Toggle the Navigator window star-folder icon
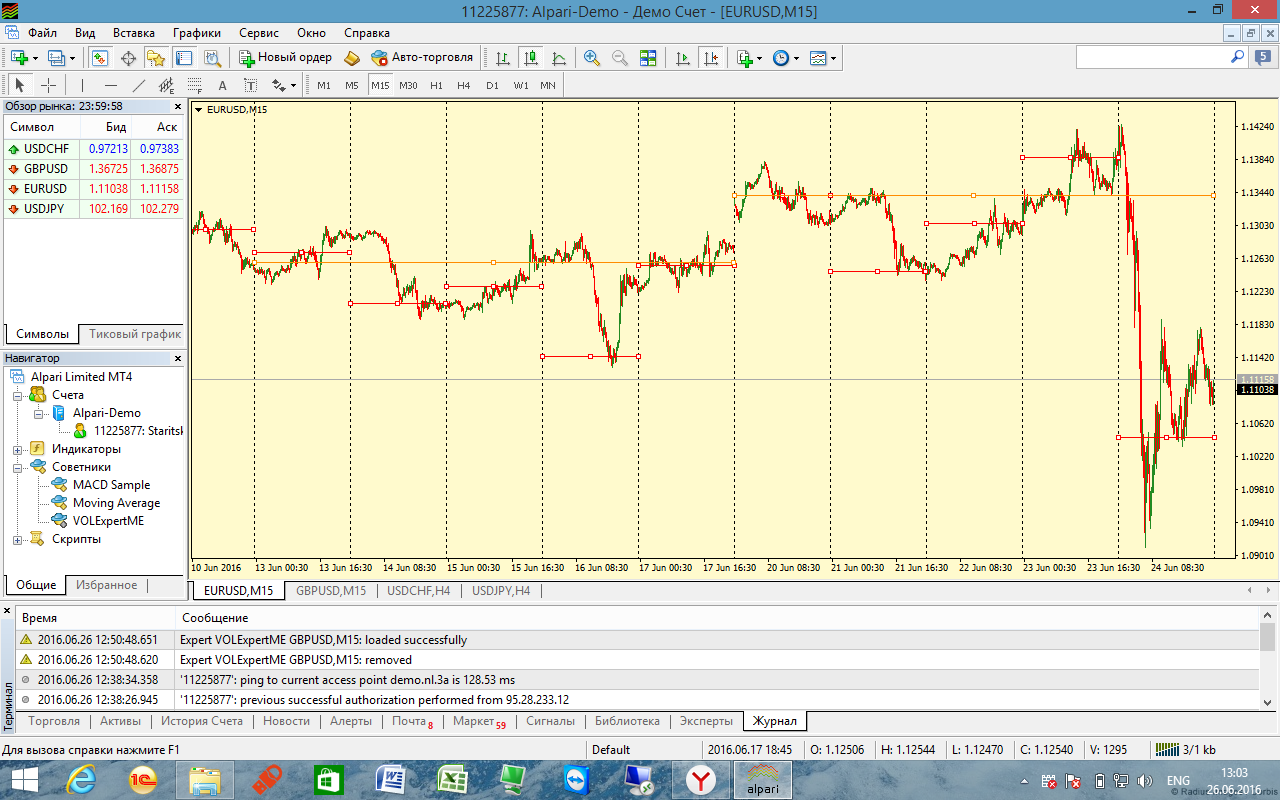This screenshot has height=800, width=1280. point(156,58)
